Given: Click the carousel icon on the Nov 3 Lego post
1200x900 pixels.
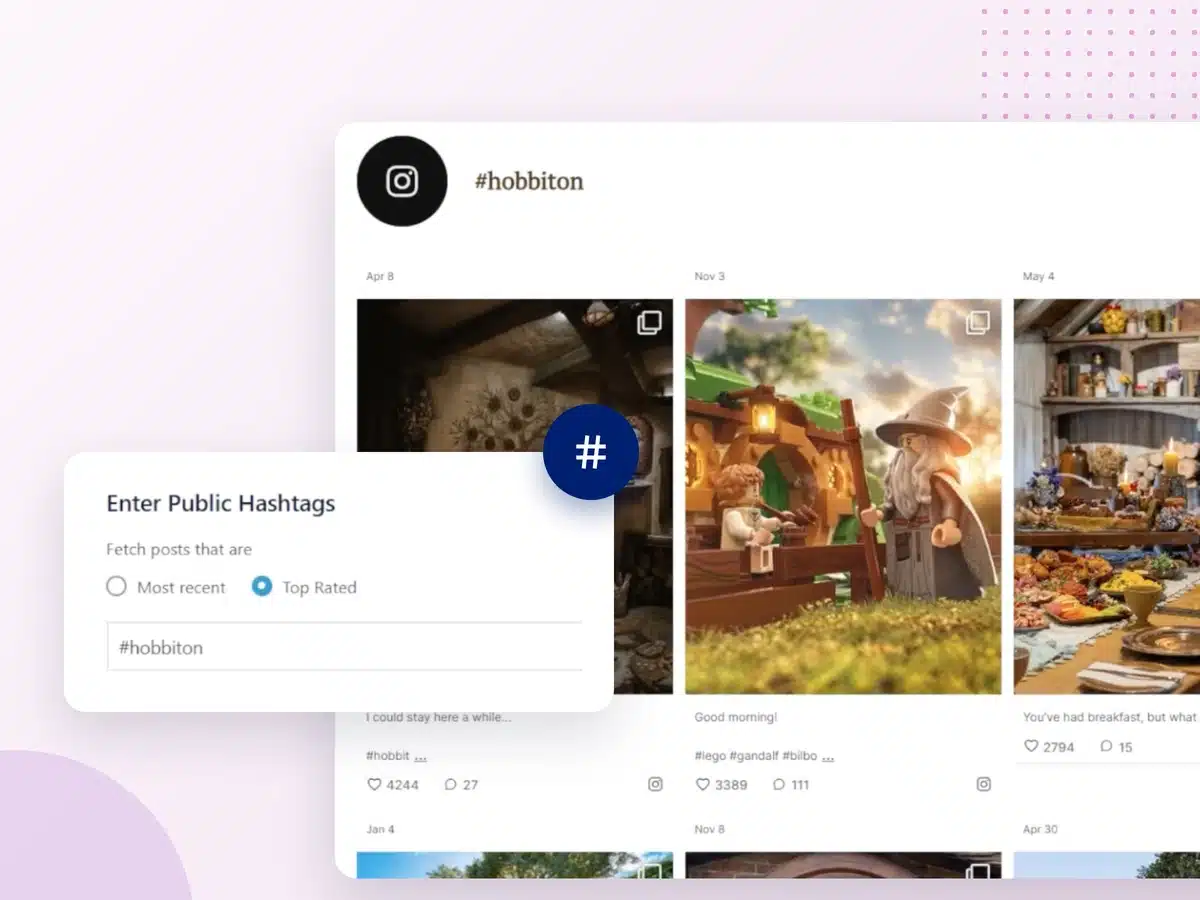Looking at the screenshot, I should pos(978,321).
